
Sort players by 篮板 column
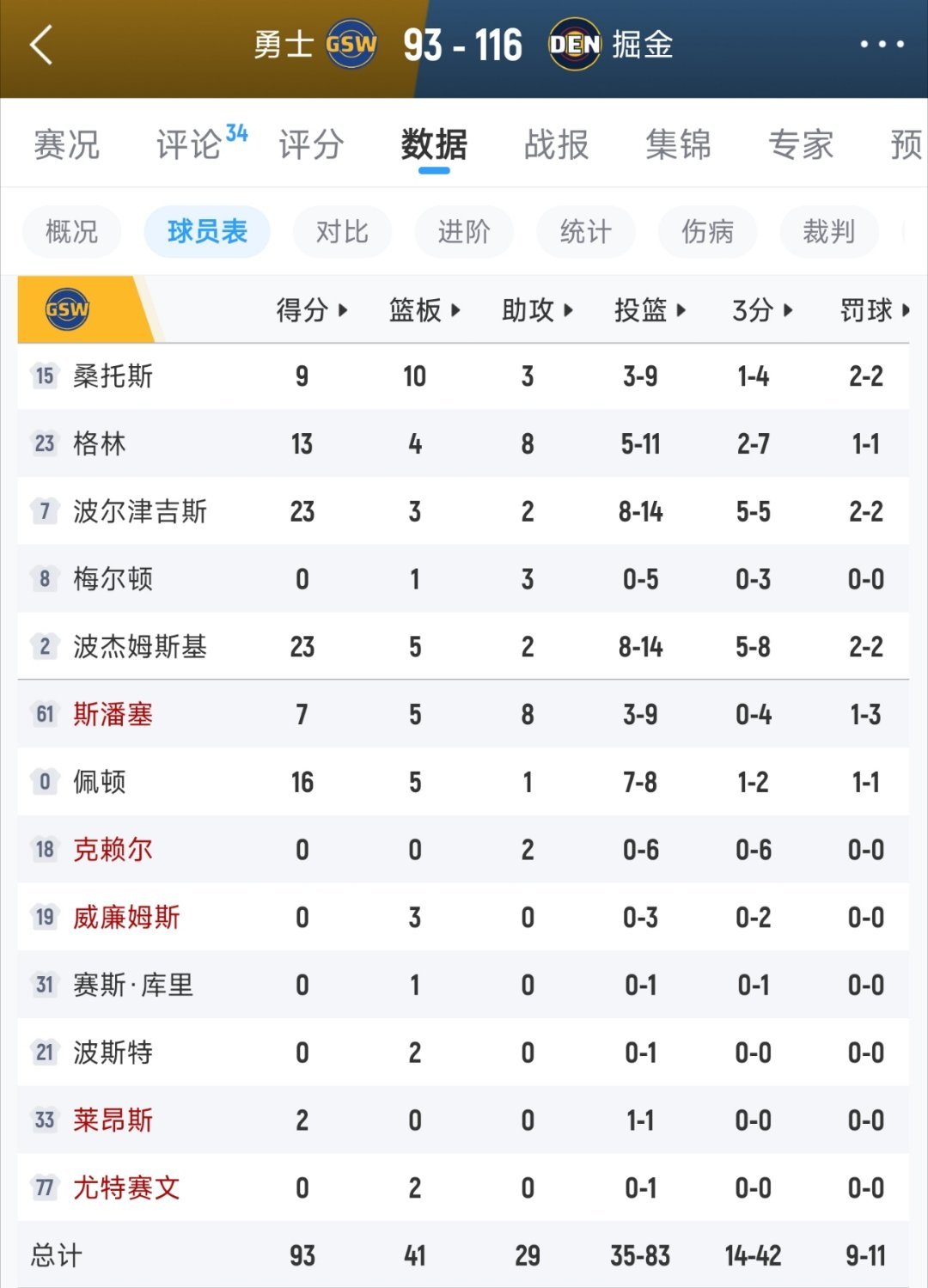pos(424,310)
